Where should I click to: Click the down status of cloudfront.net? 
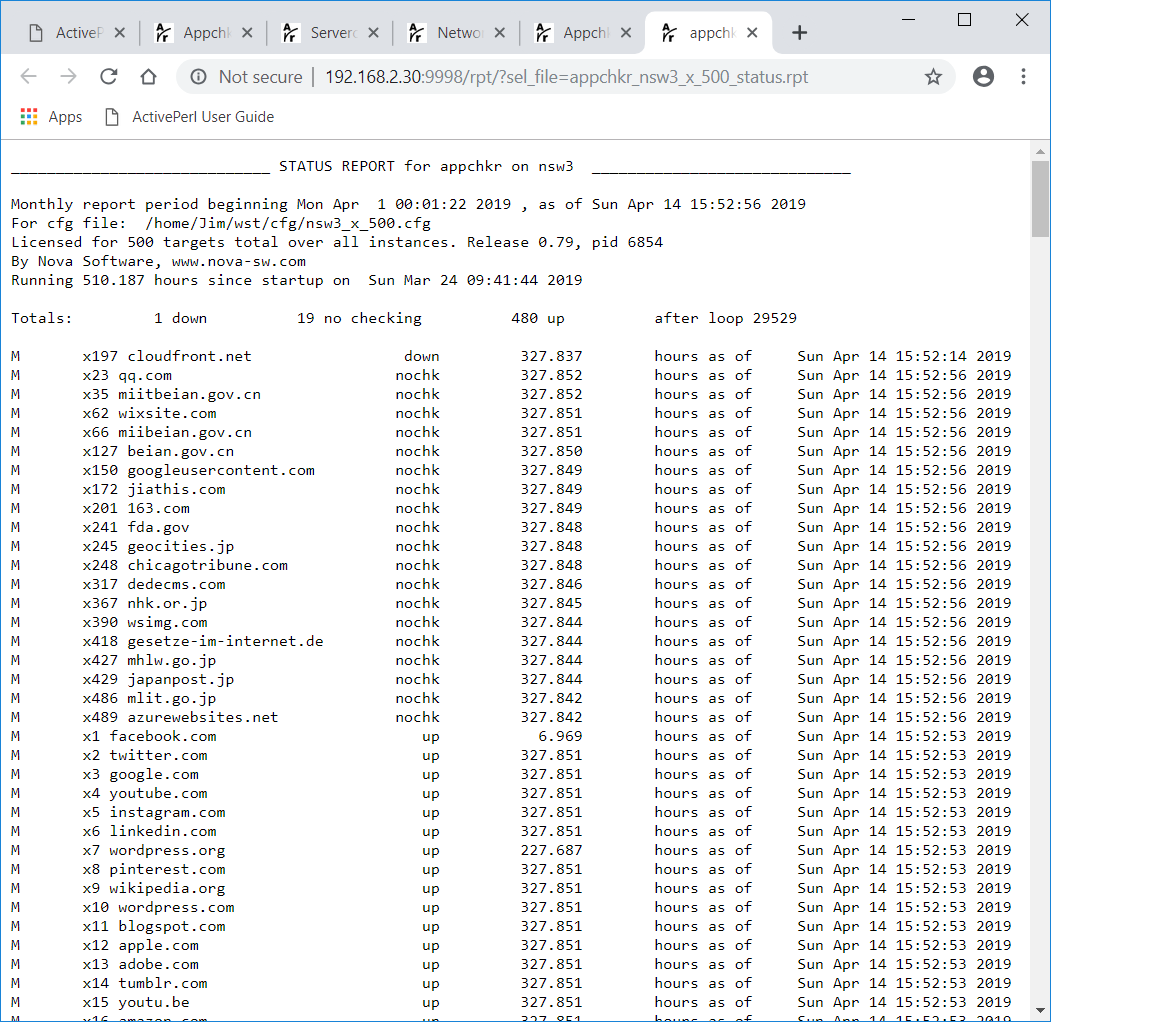(422, 356)
